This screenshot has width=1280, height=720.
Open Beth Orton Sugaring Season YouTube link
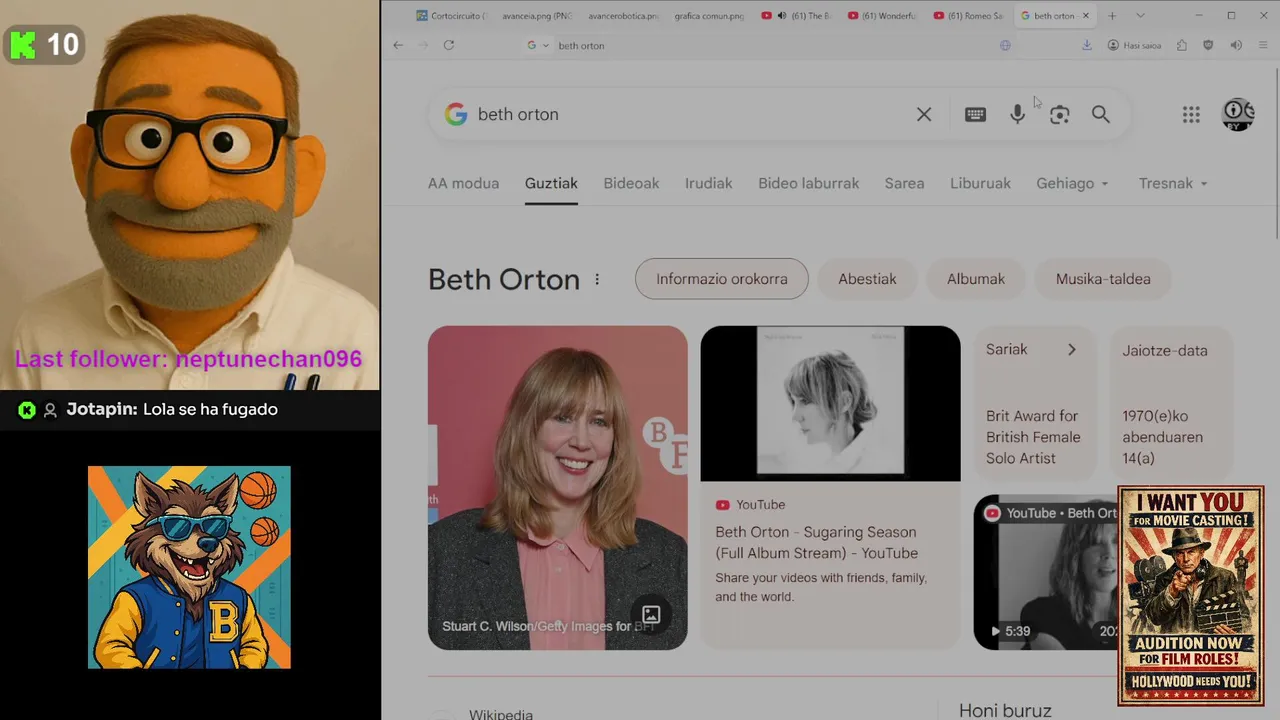(816, 543)
